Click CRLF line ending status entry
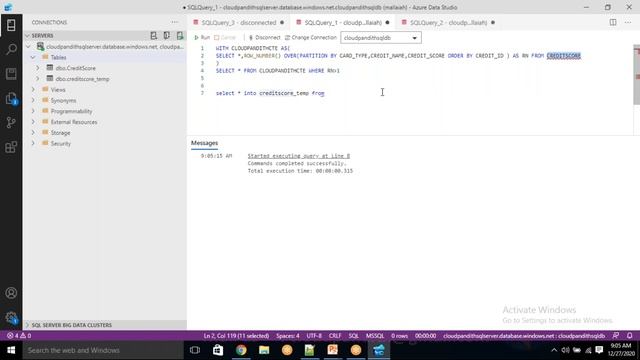This screenshot has width=640, height=360. pyautogui.click(x=335, y=336)
